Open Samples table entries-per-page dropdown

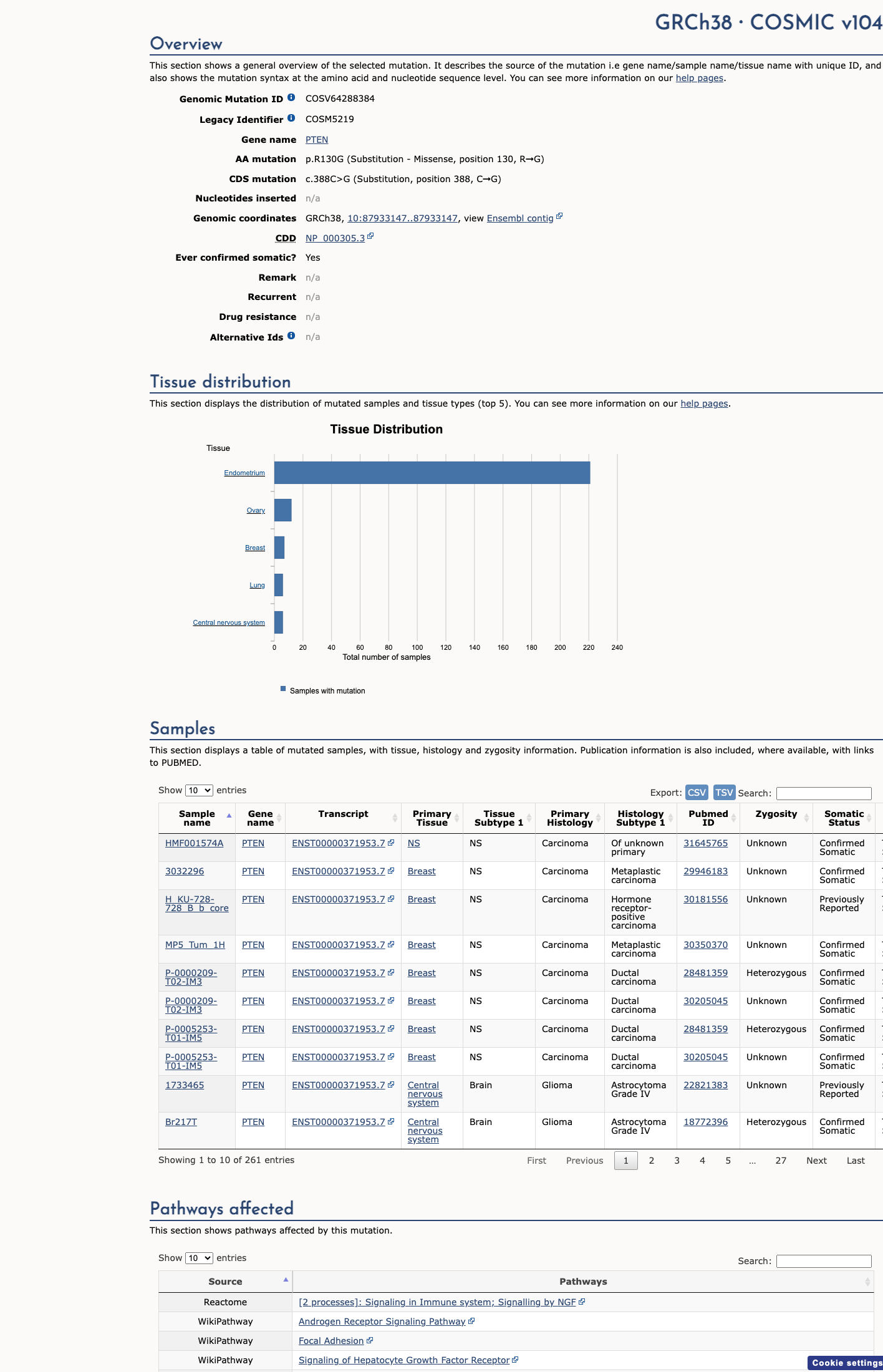pos(199,790)
